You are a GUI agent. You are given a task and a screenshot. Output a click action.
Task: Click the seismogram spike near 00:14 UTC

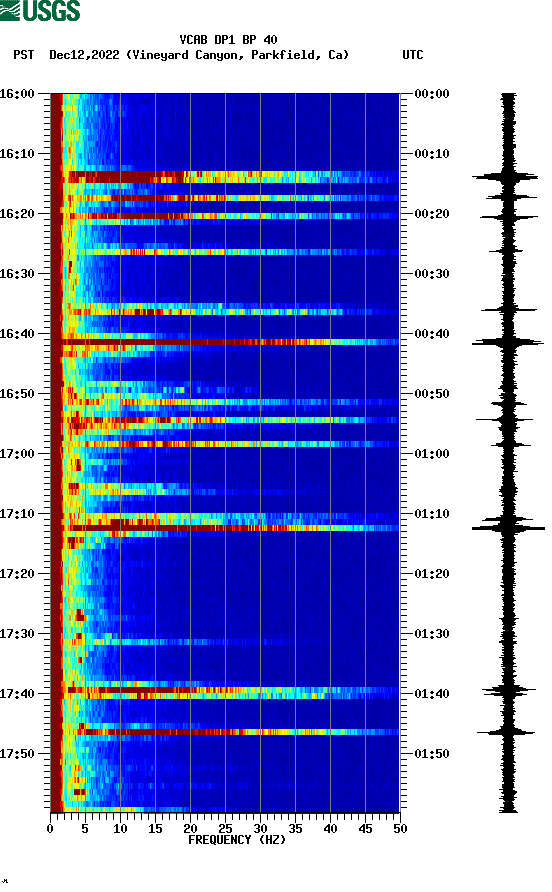(x=506, y=177)
